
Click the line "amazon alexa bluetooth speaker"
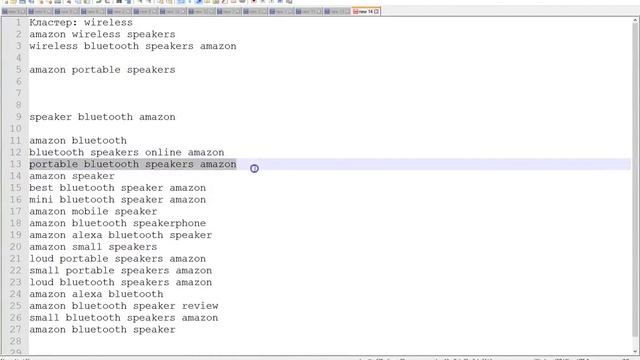click(x=120, y=236)
